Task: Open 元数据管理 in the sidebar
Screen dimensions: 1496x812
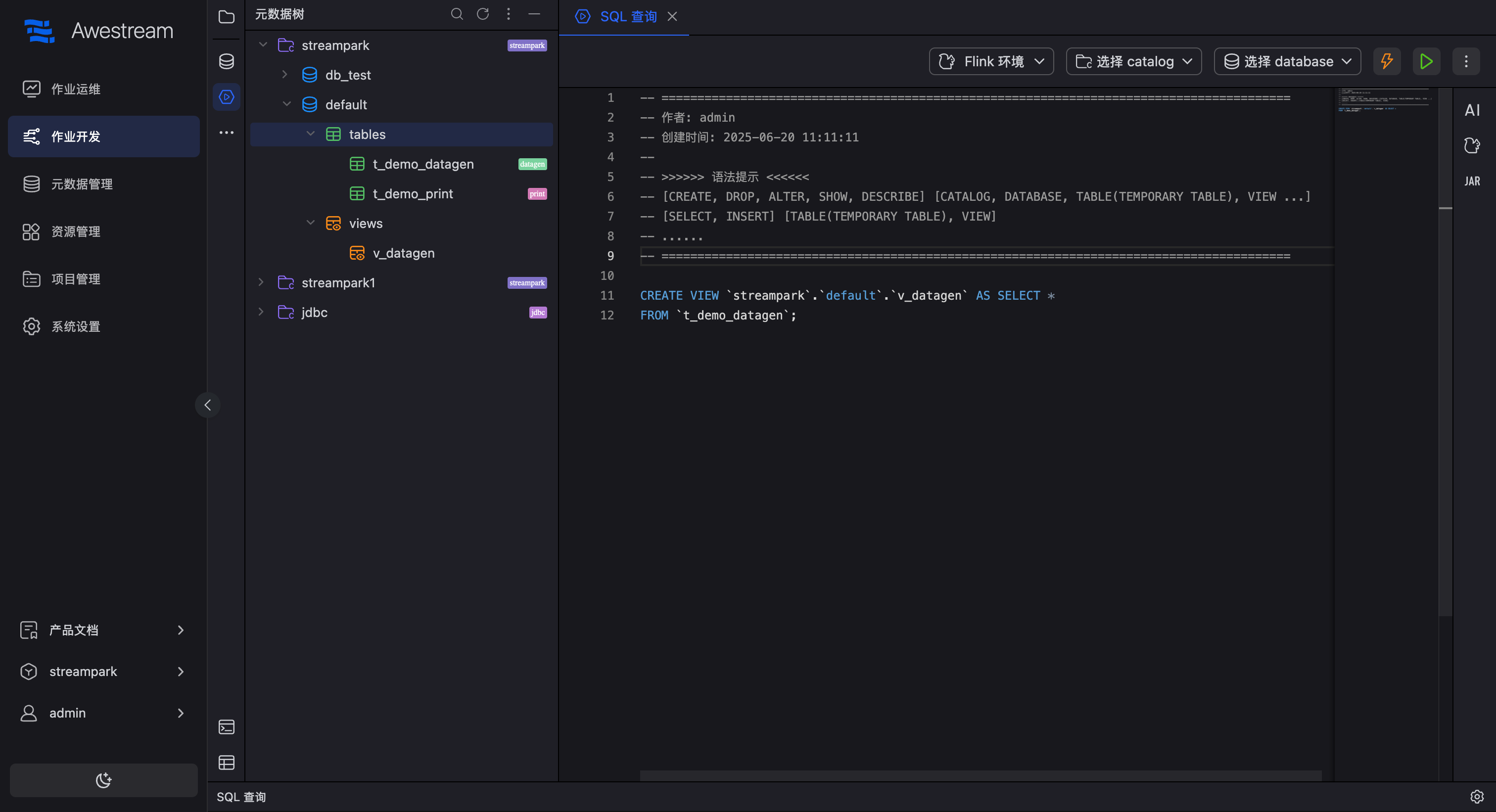Action: pyautogui.click(x=82, y=184)
